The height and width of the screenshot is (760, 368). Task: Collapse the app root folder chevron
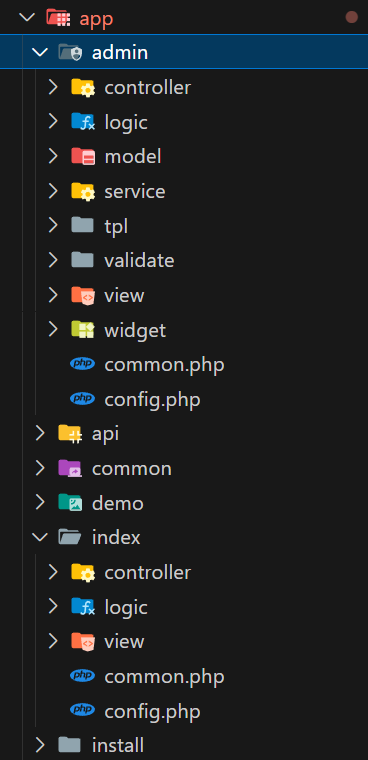point(27,17)
